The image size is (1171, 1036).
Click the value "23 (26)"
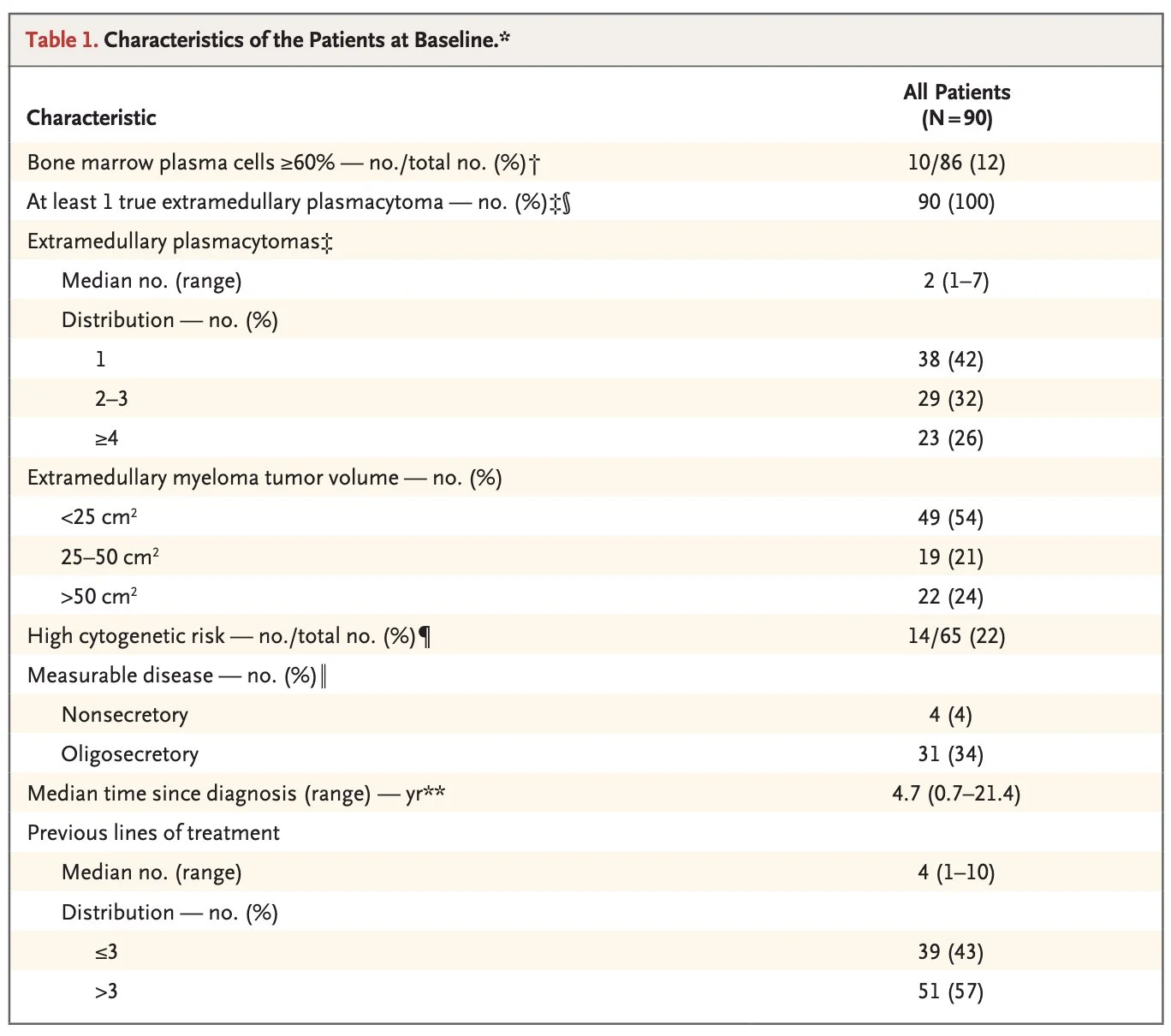pyautogui.click(x=950, y=438)
